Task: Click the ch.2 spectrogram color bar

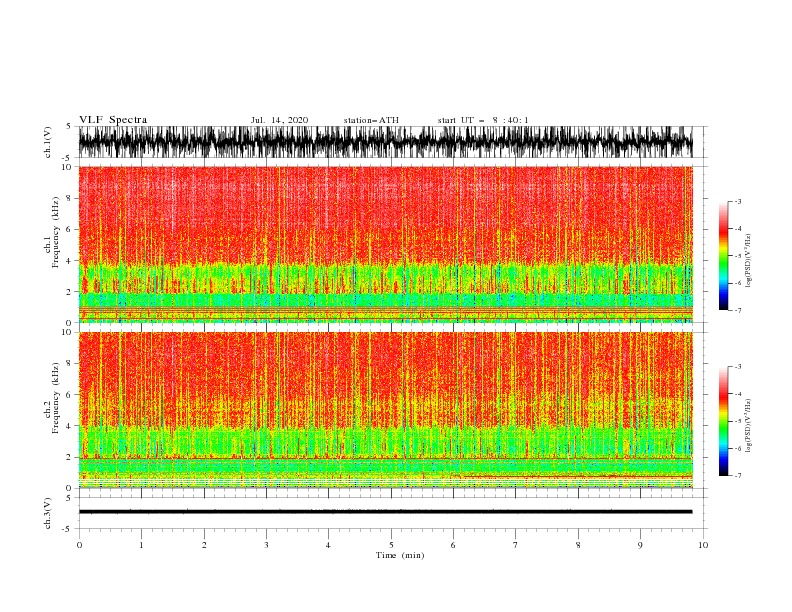Action: pos(724,421)
